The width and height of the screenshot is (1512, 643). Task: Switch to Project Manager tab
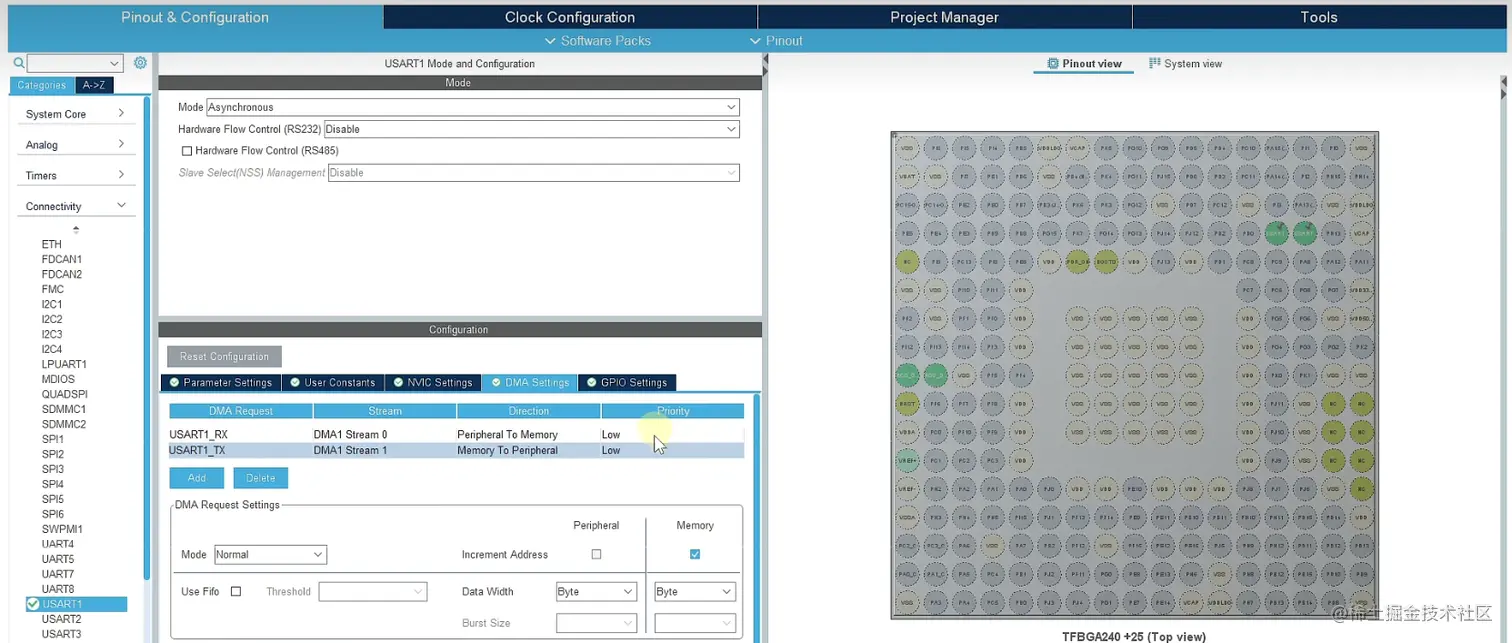pyautogui.click(x=944, y=17)
